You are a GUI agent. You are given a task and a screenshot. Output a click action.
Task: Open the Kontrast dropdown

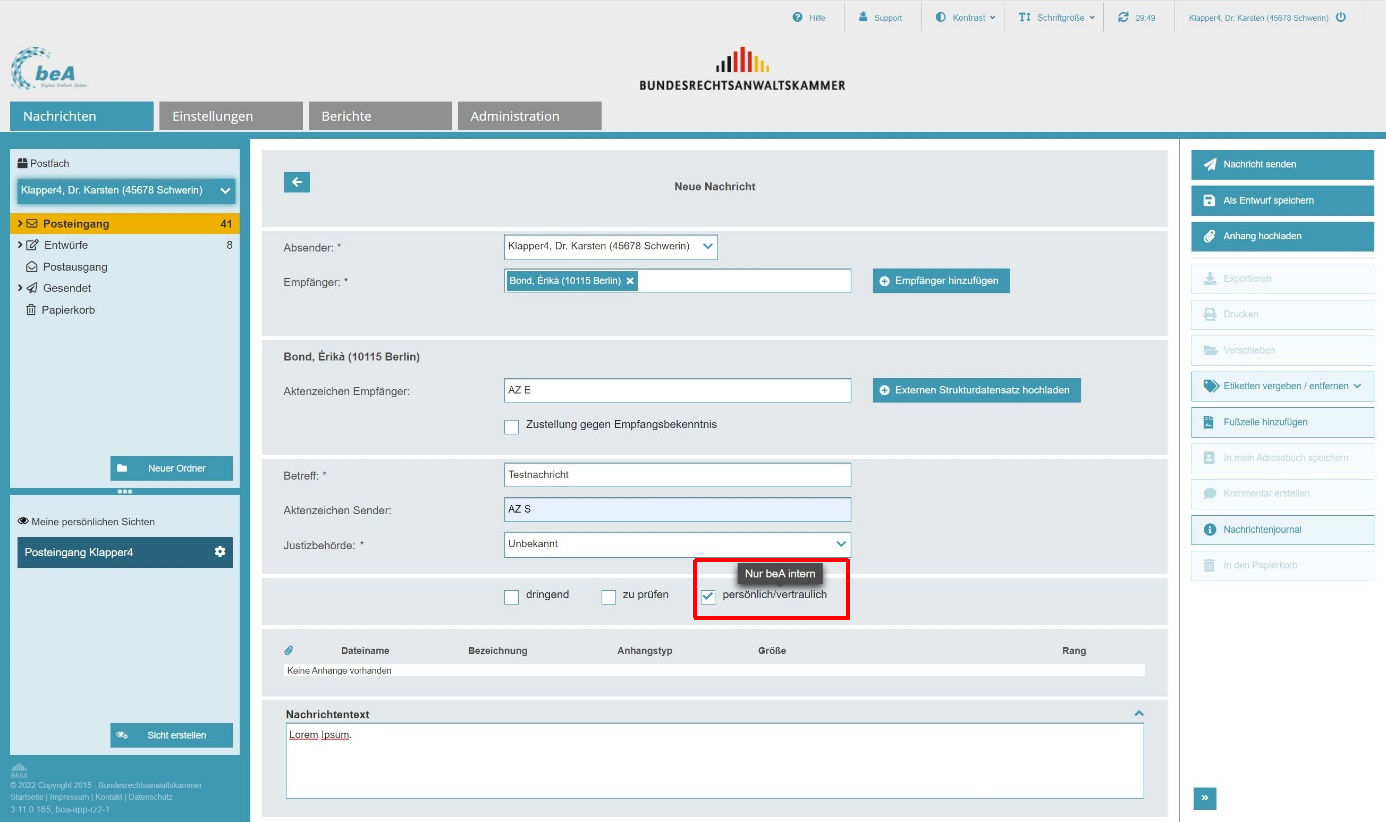tap(965, 17)
